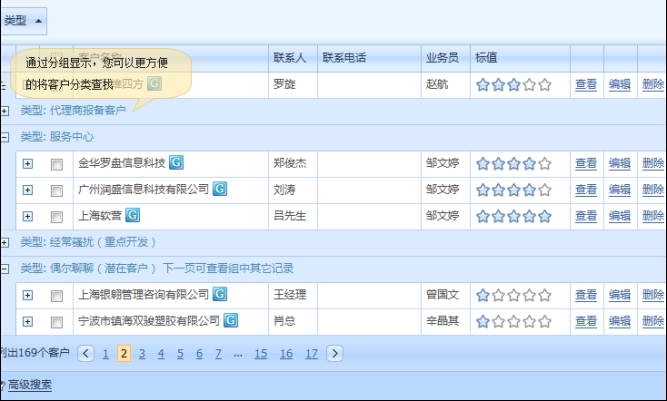The height and width of the screenshot is (401, 667).
Task: Tick checkbox for 广州润盛信息科技有限公司
Action: pyautogui.click(x=57, y=191)
